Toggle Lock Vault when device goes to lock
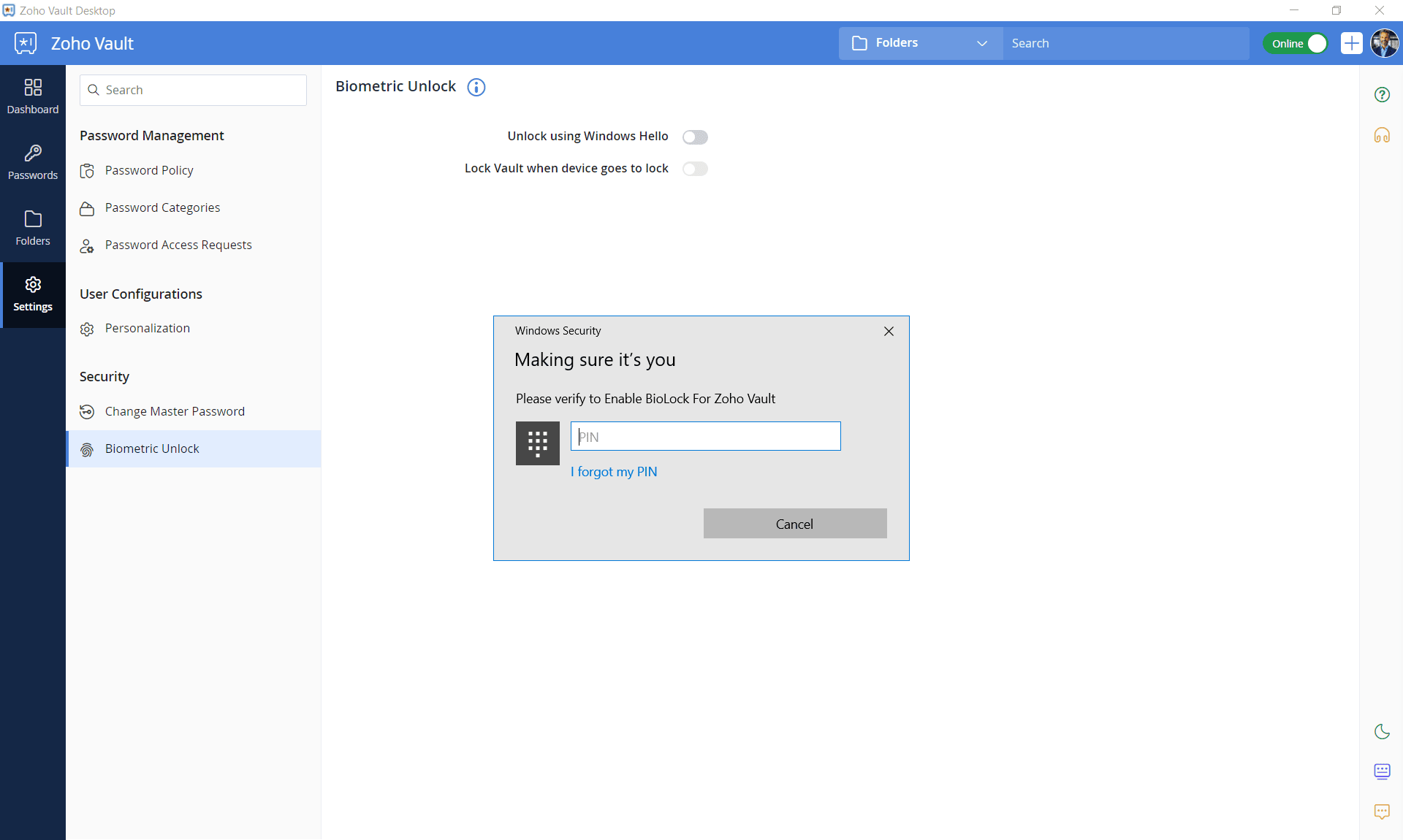1403x840 pixels. pyautogui.click(x=695, y=169)
